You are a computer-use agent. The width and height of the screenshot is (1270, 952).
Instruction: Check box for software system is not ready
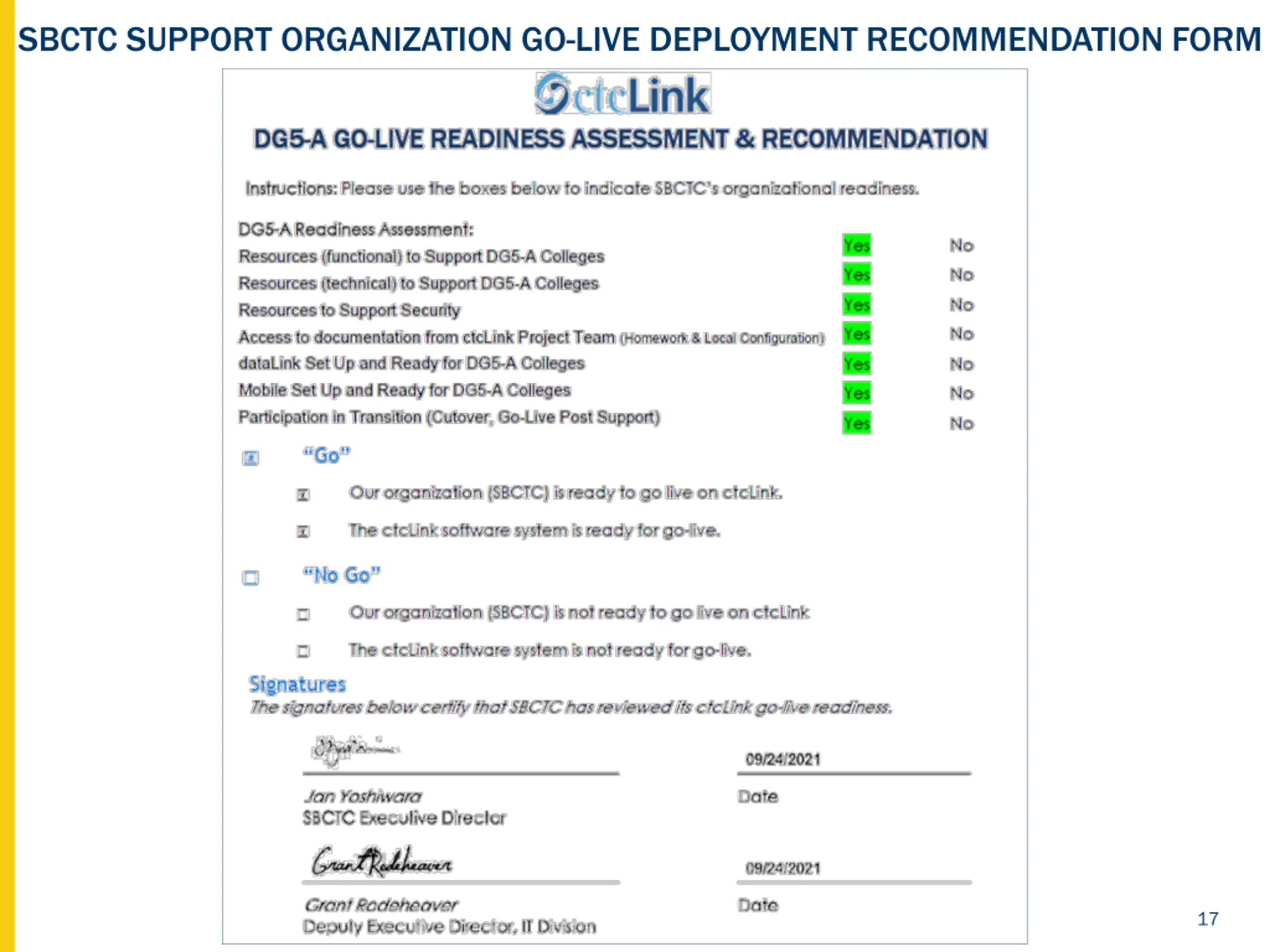click(x=303, y=652)
